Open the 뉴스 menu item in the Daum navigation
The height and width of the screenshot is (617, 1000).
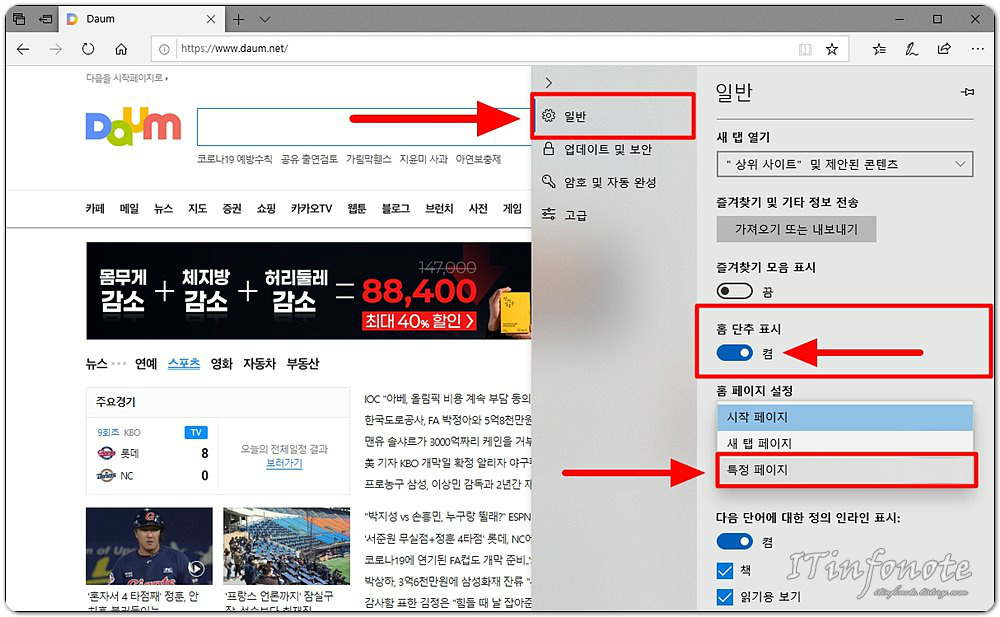(163, 209)
